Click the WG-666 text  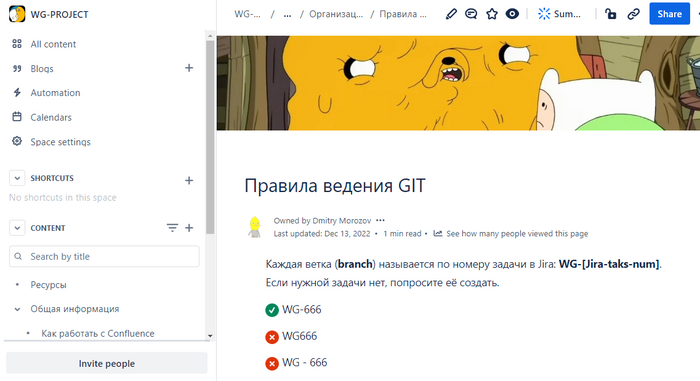(302, 310)
